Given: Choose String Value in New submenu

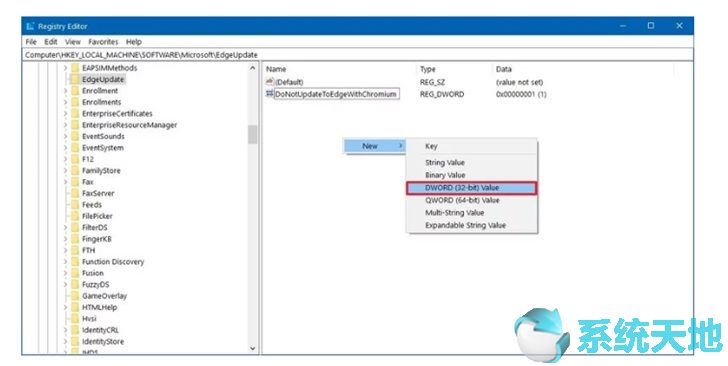Looking at the screenshot, I should [x=445, y=163].
